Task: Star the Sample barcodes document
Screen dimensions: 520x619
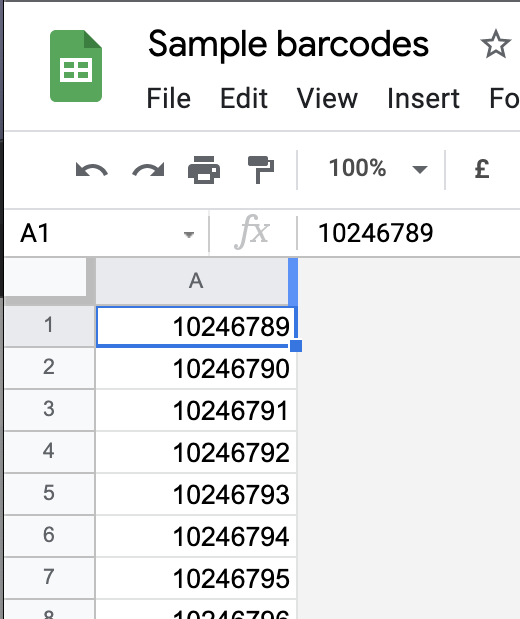Action: (496, 44)
